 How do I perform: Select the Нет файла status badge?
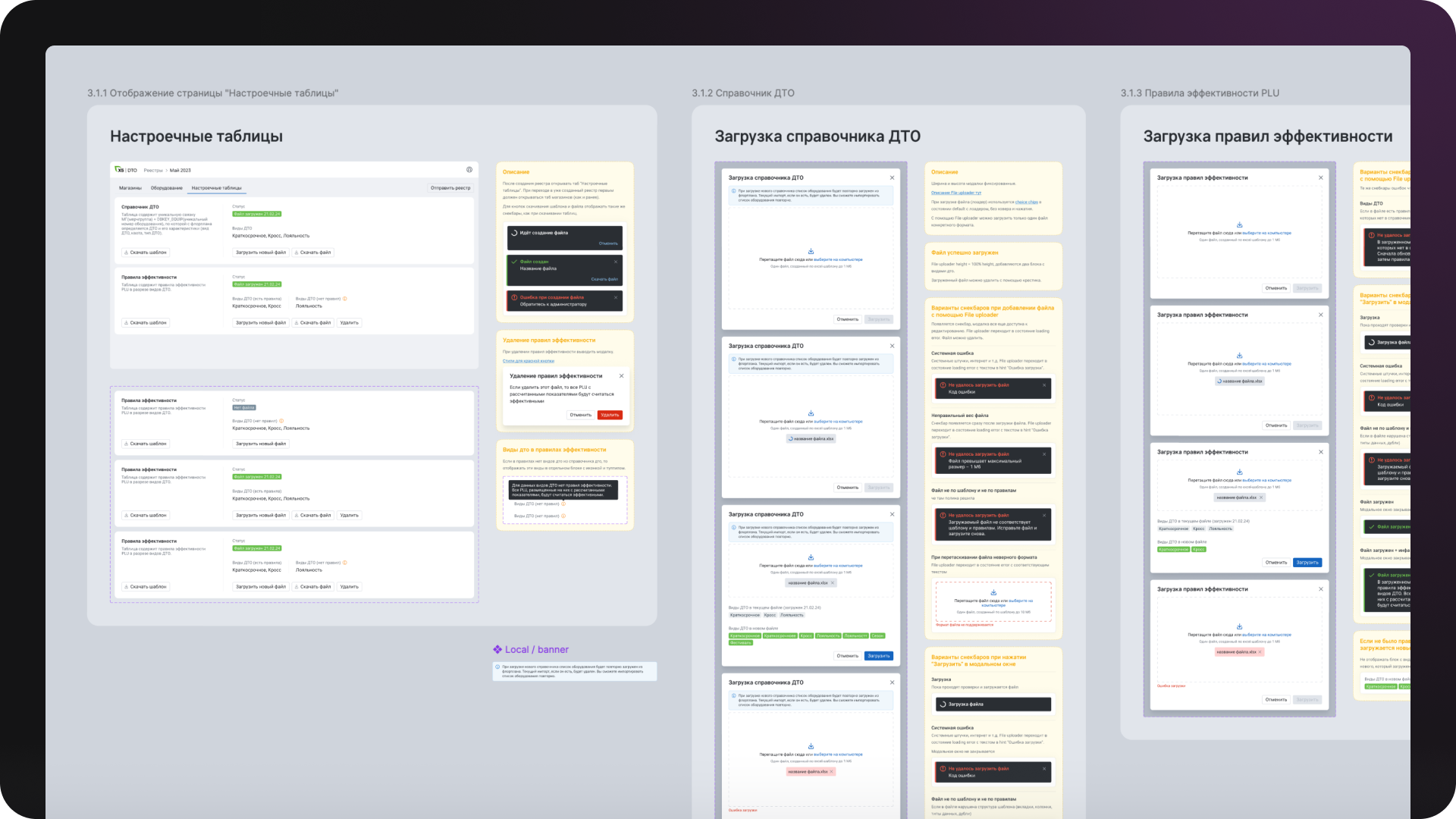pos(244,407)
